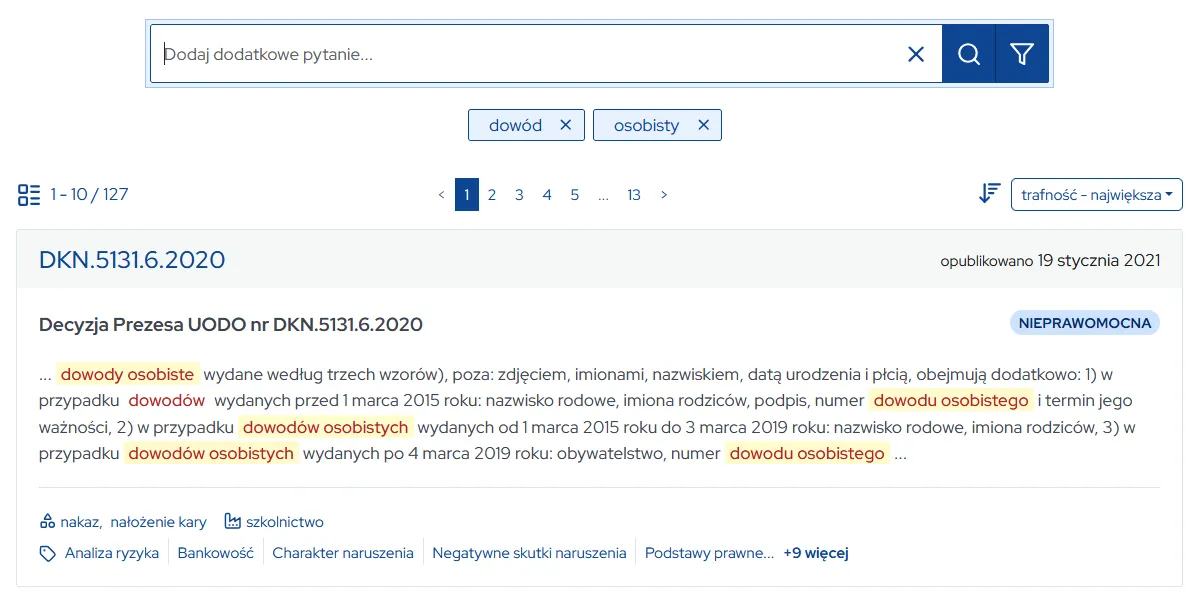Screen dimensions: 1200x600
Task: Click the previous page chevron
Action: tap(440, 194)
